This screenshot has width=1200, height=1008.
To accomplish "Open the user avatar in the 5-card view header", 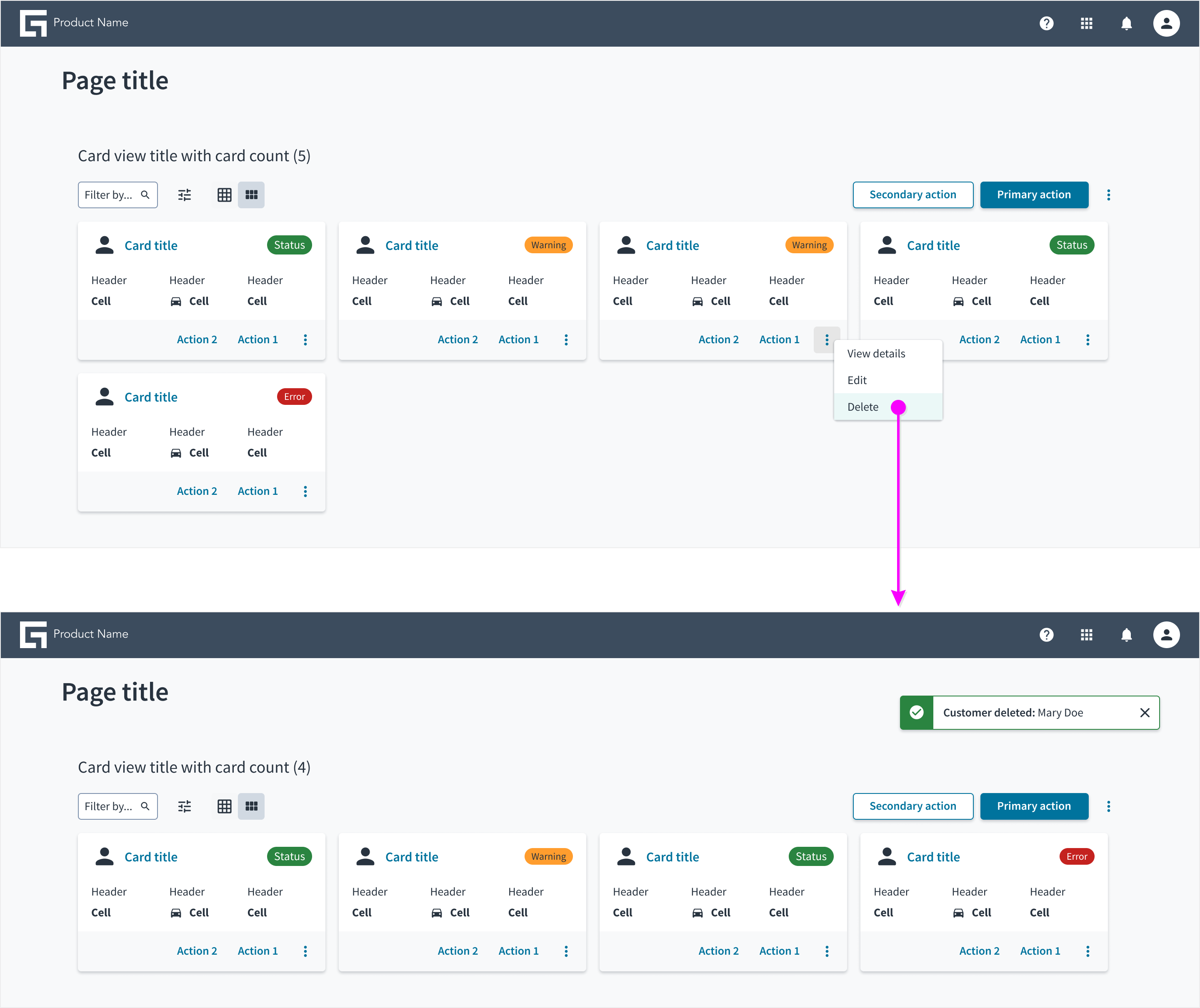I will 1166,23.
